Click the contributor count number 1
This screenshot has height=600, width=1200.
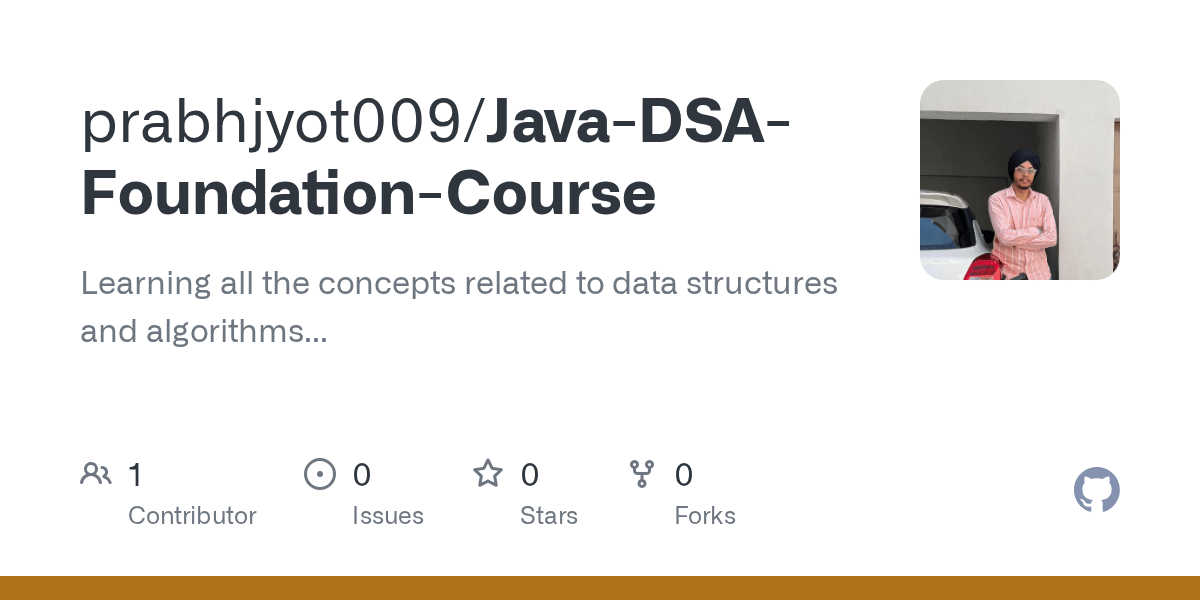pyautogui.click(x=135, y=475)
